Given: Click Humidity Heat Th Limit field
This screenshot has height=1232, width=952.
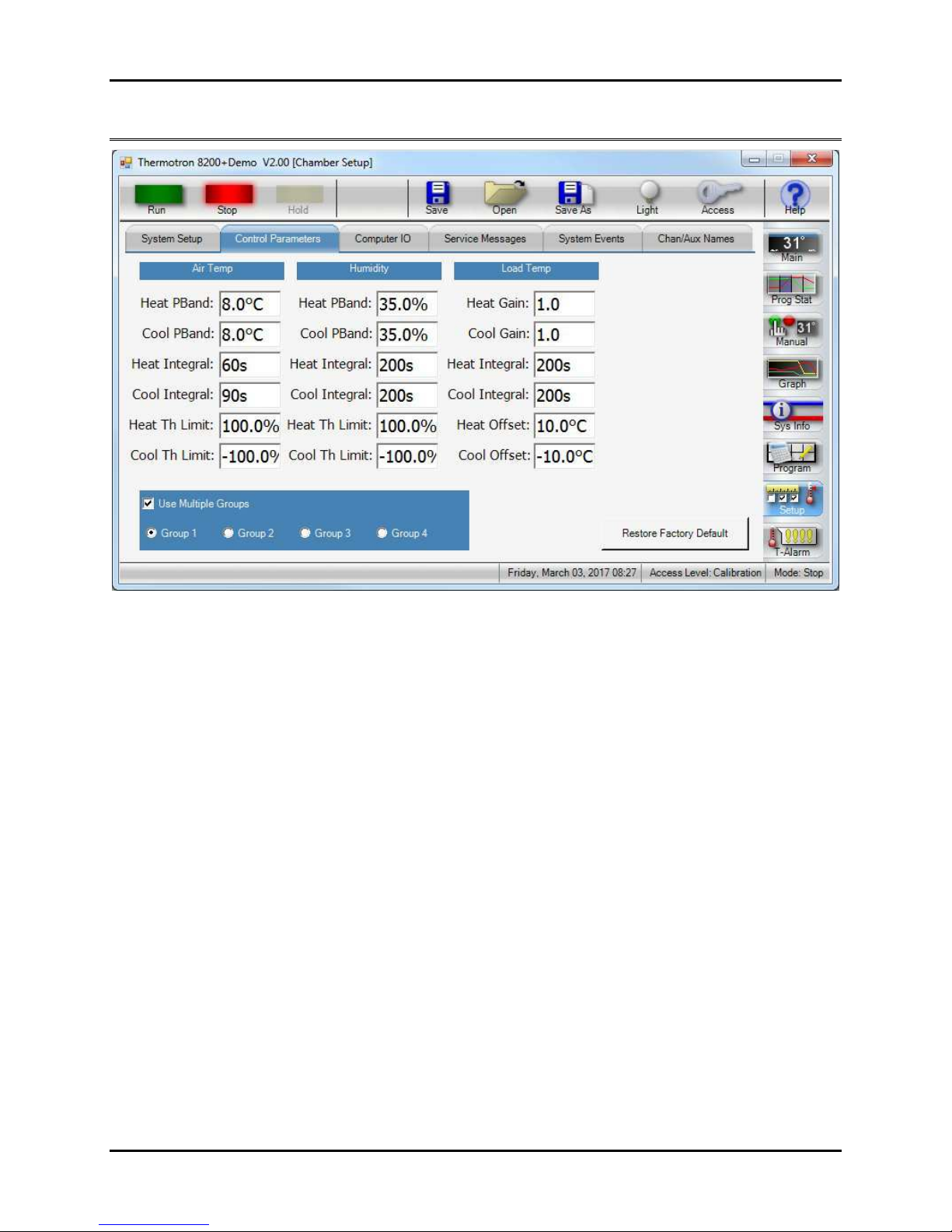Looking at the screenshot, I should [x=407, y=425].
